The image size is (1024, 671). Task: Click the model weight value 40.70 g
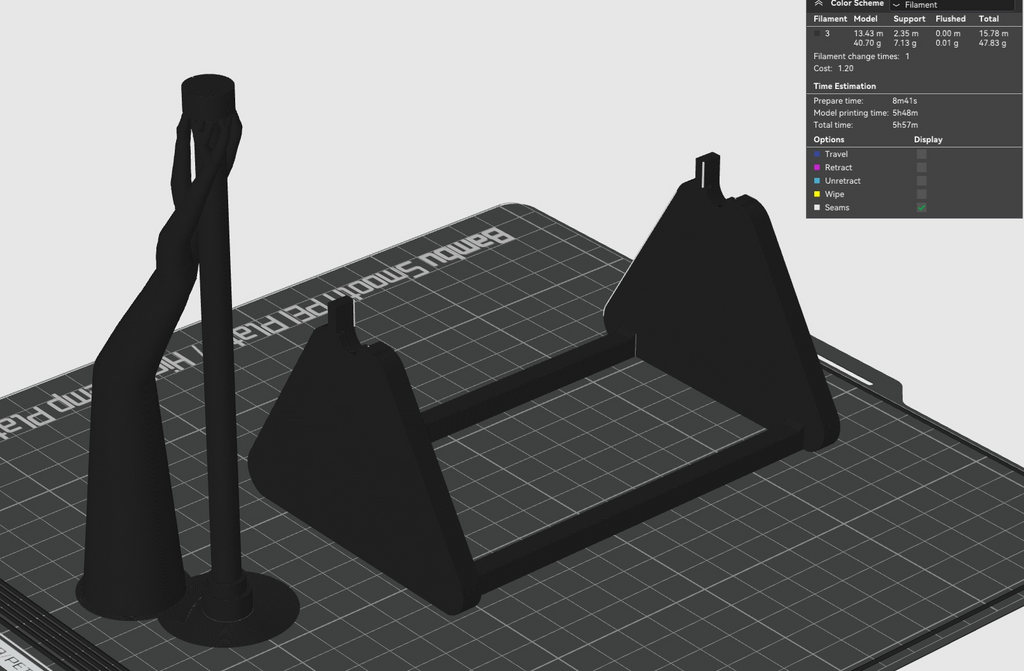[x=867, y=43]
